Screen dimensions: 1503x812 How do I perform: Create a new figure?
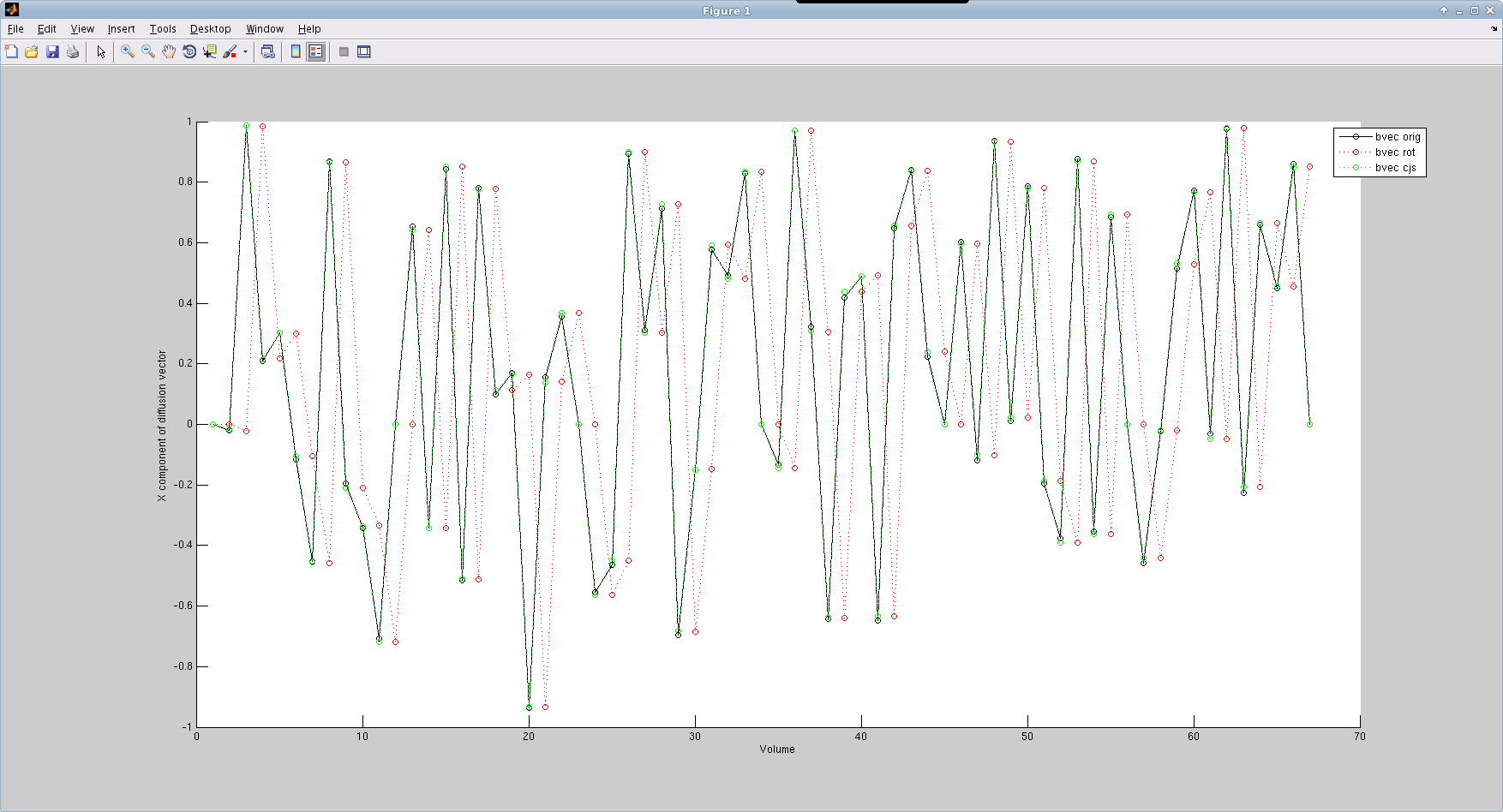click(11, 51)
